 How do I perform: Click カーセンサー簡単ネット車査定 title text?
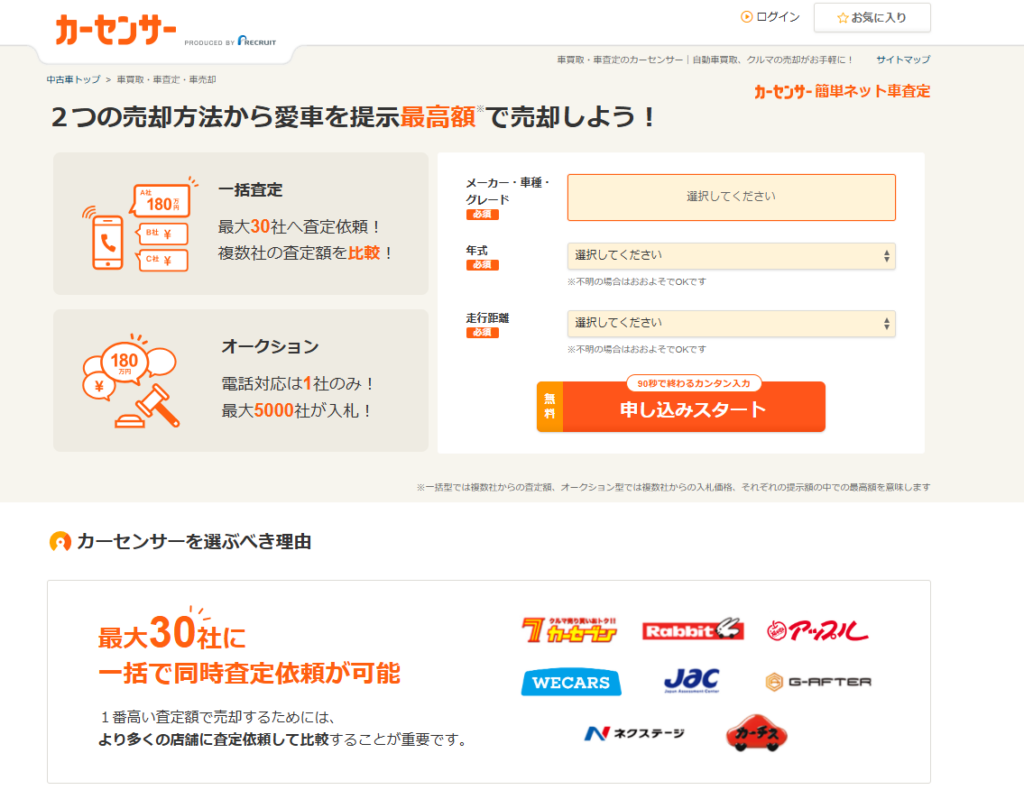[842, 91]
